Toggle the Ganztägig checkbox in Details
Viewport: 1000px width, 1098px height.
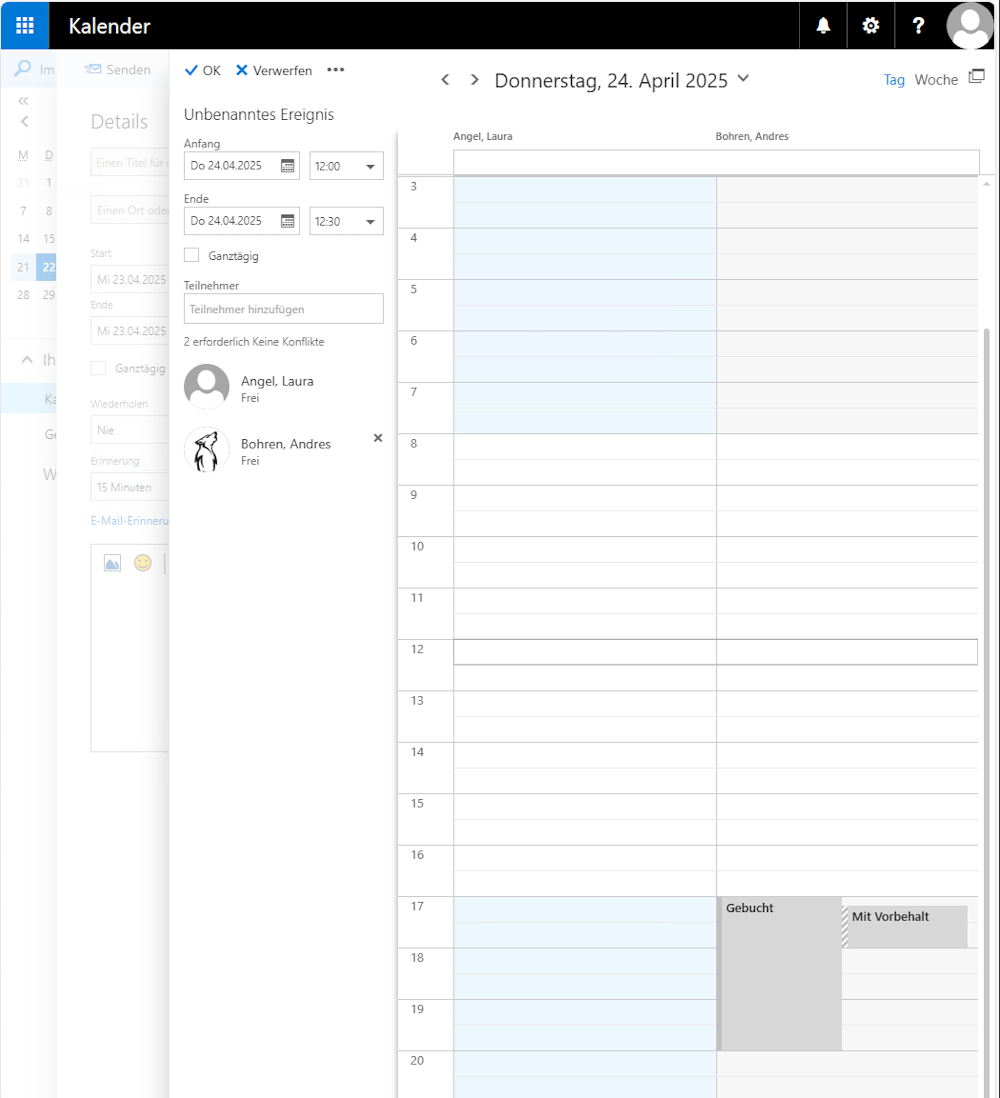point(98,368)
